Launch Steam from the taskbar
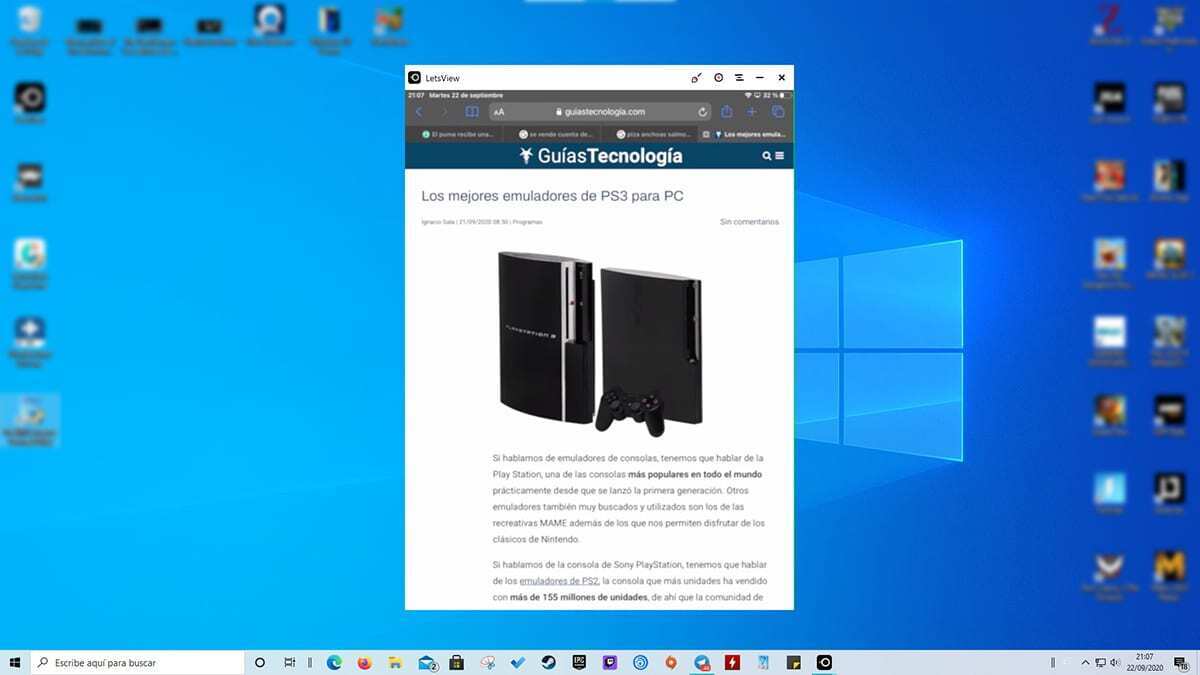Screen dimensions: 1200x675 pos(549,662)
